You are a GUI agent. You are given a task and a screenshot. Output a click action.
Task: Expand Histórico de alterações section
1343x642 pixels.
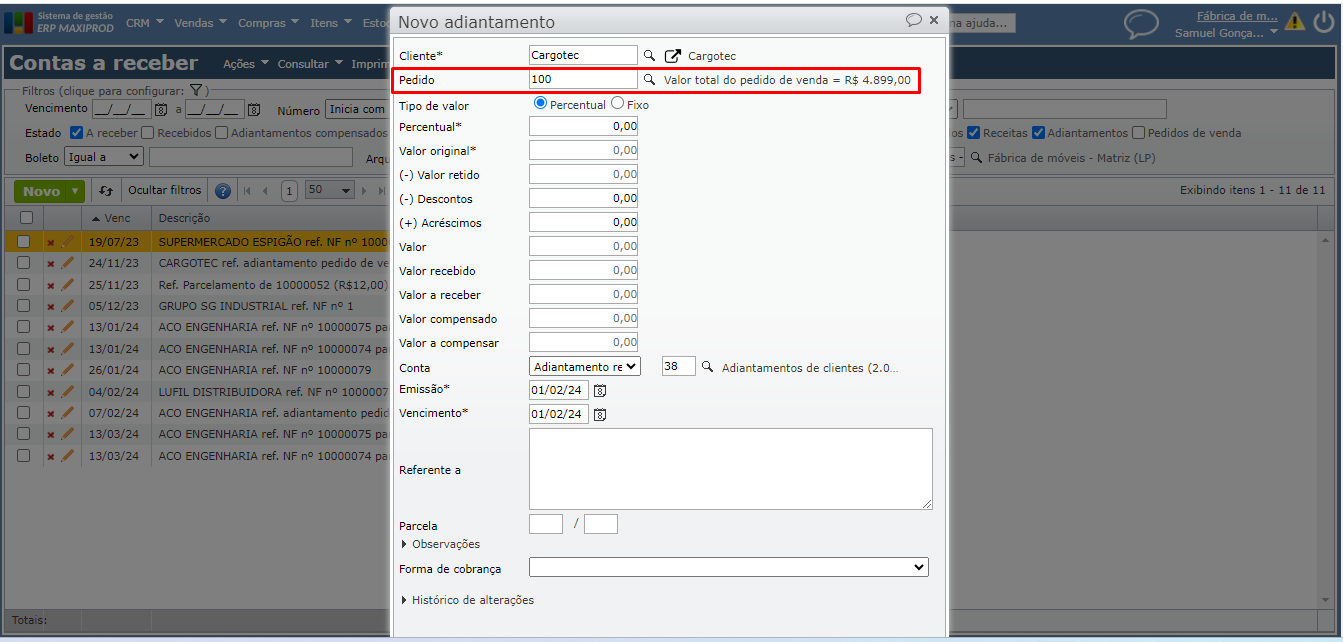point(467,600)
